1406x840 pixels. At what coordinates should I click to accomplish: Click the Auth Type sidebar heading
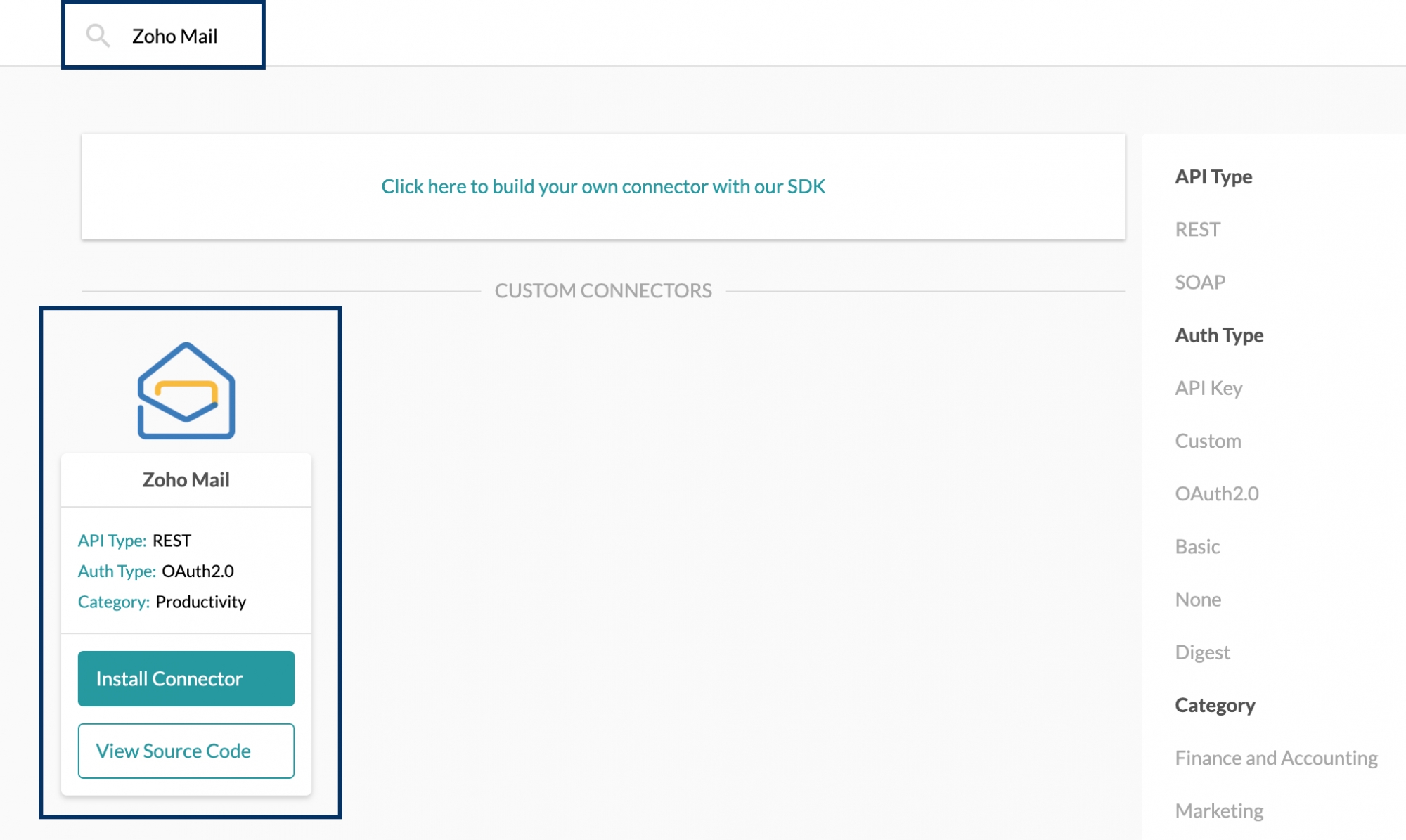point(1219,335)
